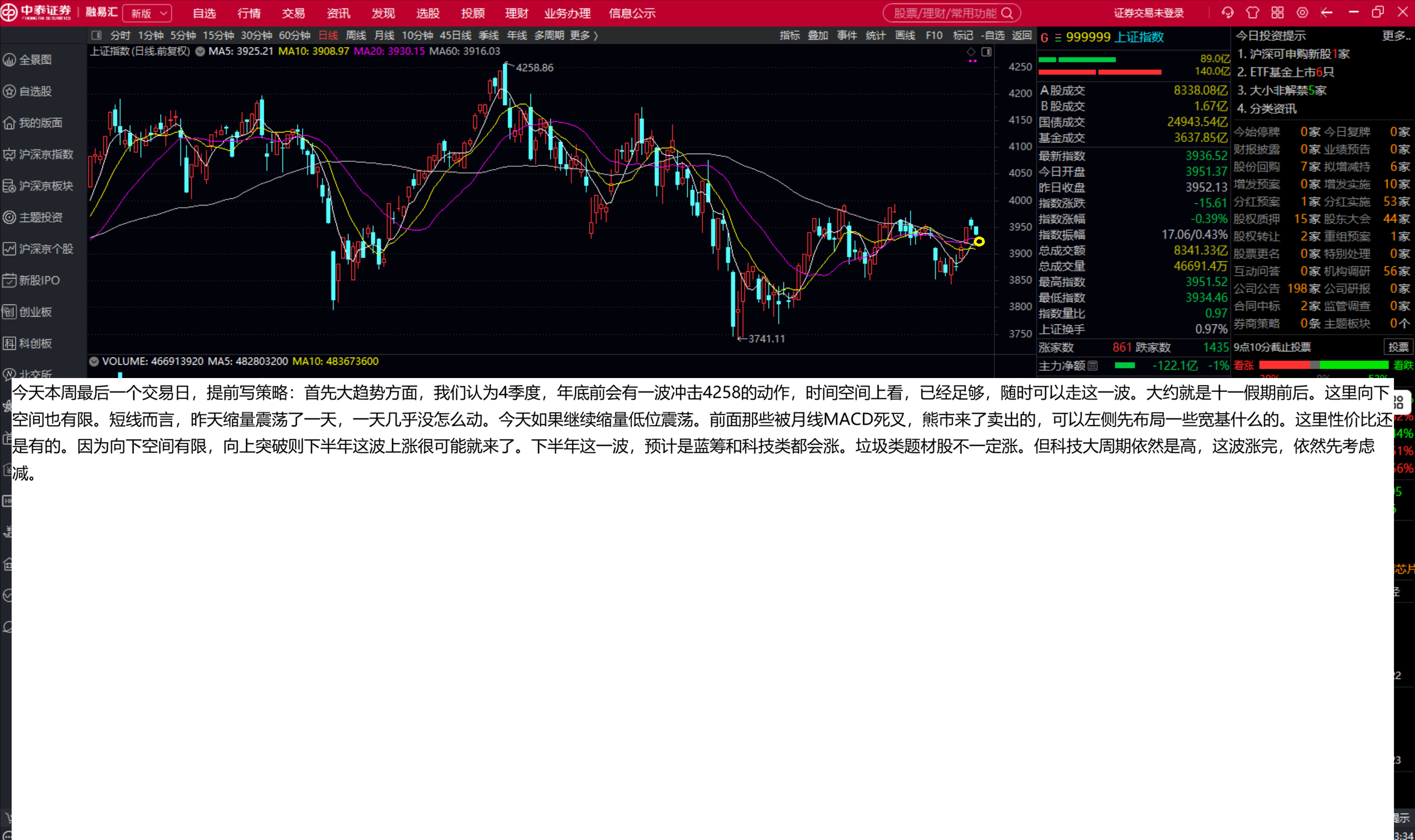Image resolution: width=1415 pixels, height=840 pixels.
Task: Open the 指标 indicator menu
Action: [789, 36]
